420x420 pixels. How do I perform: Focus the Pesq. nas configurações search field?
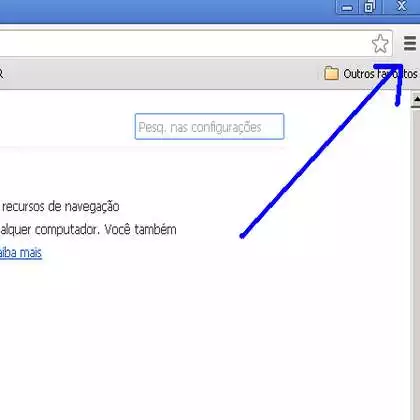pyautogui.click(x=209, y=127)
